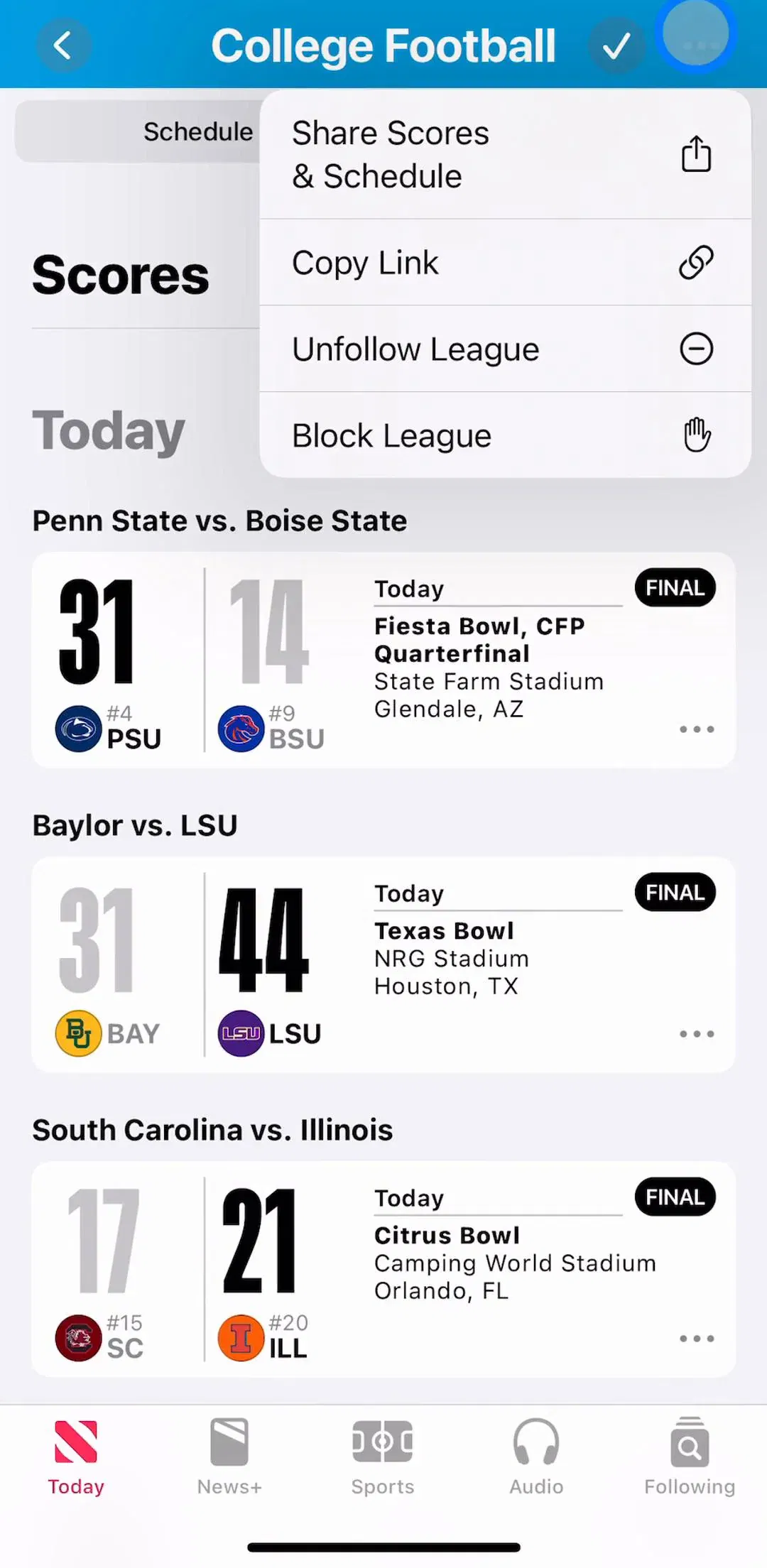Select Share Scores & Schedule
767x1568 pixels.
click(x=505, y=154)
